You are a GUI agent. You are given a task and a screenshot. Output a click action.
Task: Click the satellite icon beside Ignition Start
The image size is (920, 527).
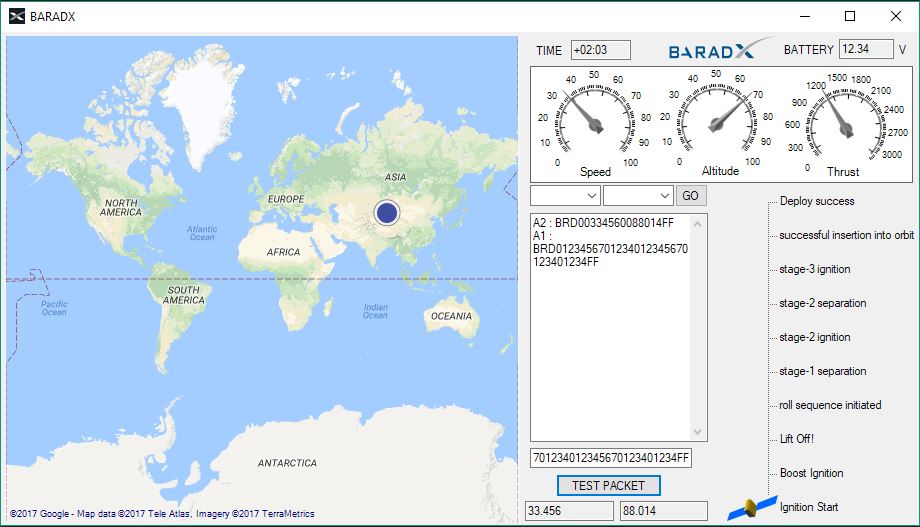752,507
